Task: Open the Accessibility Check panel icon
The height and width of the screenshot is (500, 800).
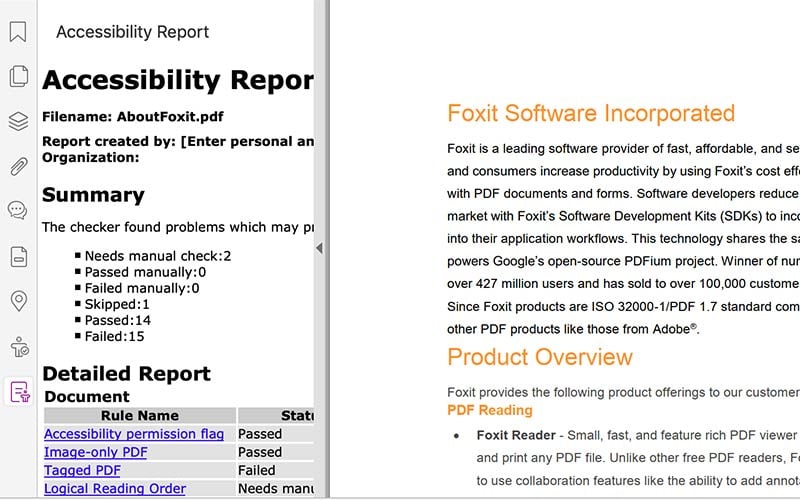Action: pos(19,347)
